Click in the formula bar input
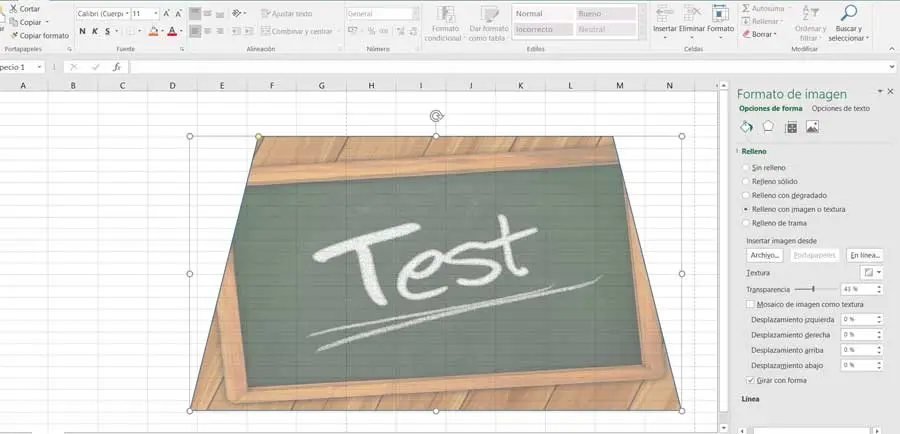 (x=510, y=67)
